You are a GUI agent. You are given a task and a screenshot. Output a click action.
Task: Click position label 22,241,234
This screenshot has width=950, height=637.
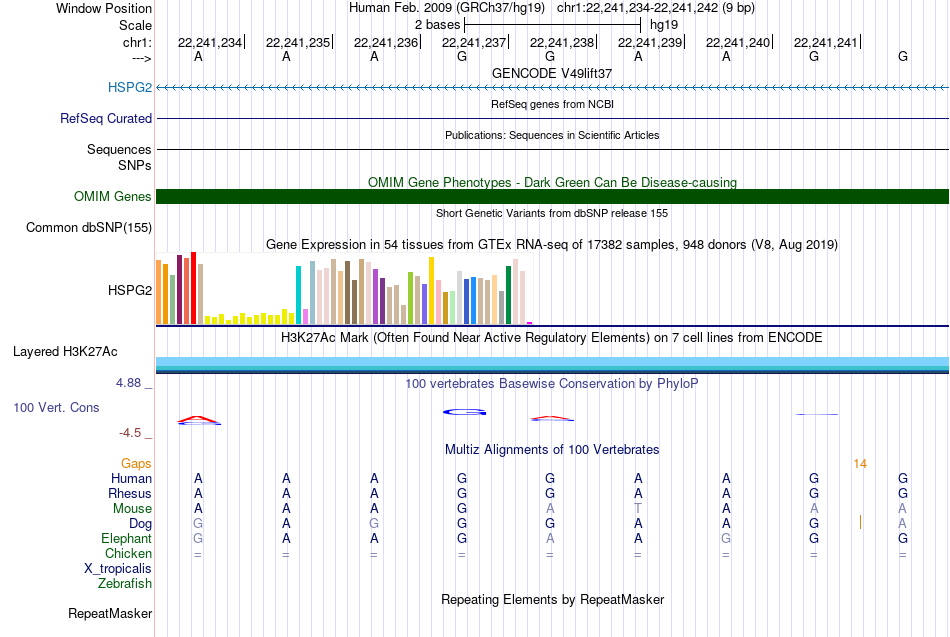(x=210, y=42)
